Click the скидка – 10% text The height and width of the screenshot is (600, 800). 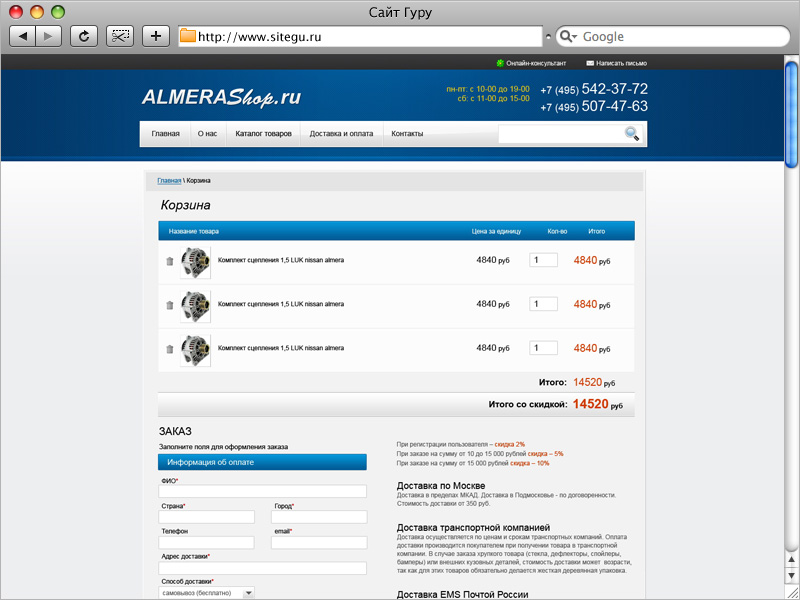pyautogui.click(x=530, y=463)
